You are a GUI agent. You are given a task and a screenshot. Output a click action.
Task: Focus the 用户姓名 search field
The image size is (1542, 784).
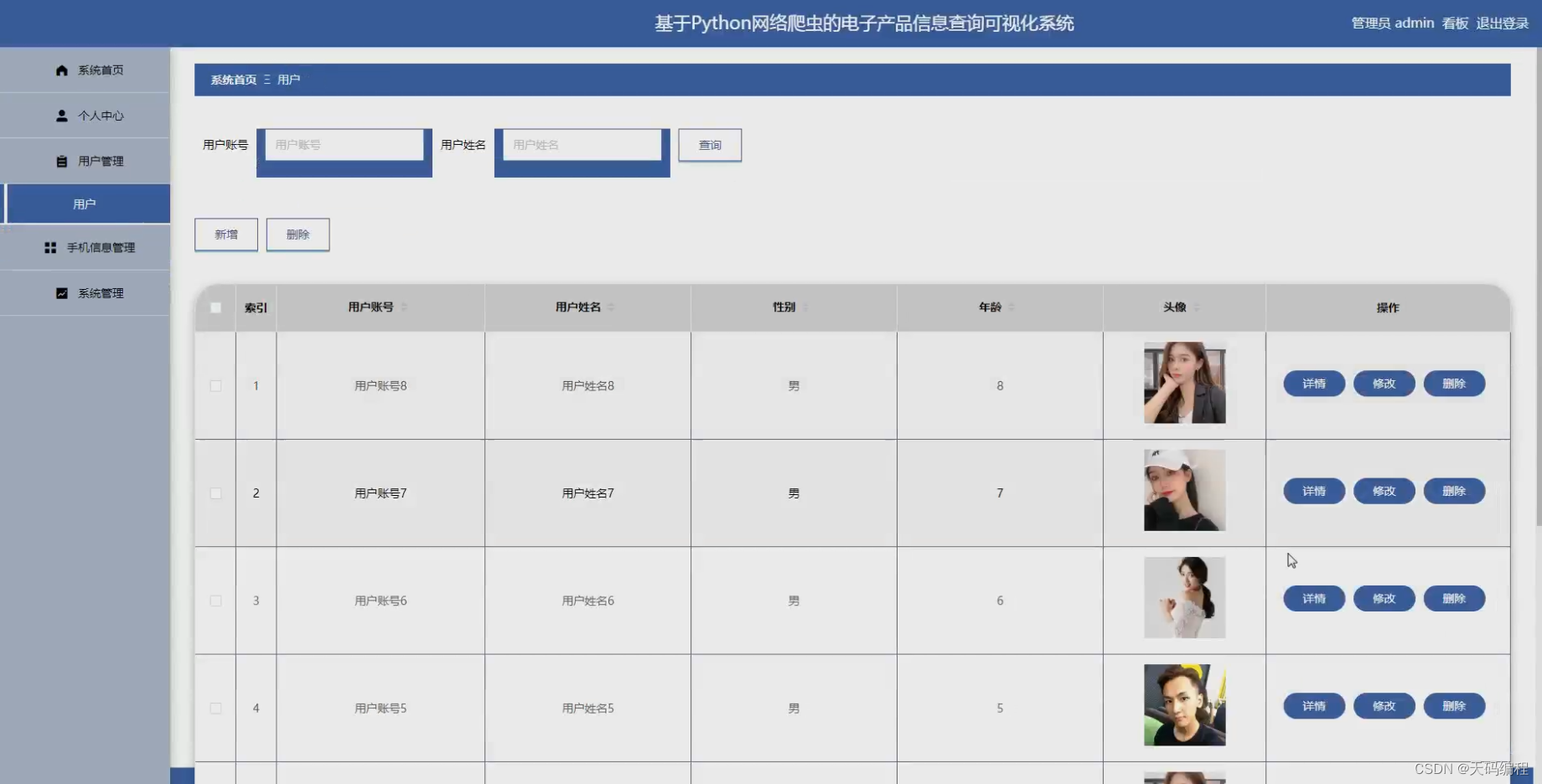[x=582, y=145]
